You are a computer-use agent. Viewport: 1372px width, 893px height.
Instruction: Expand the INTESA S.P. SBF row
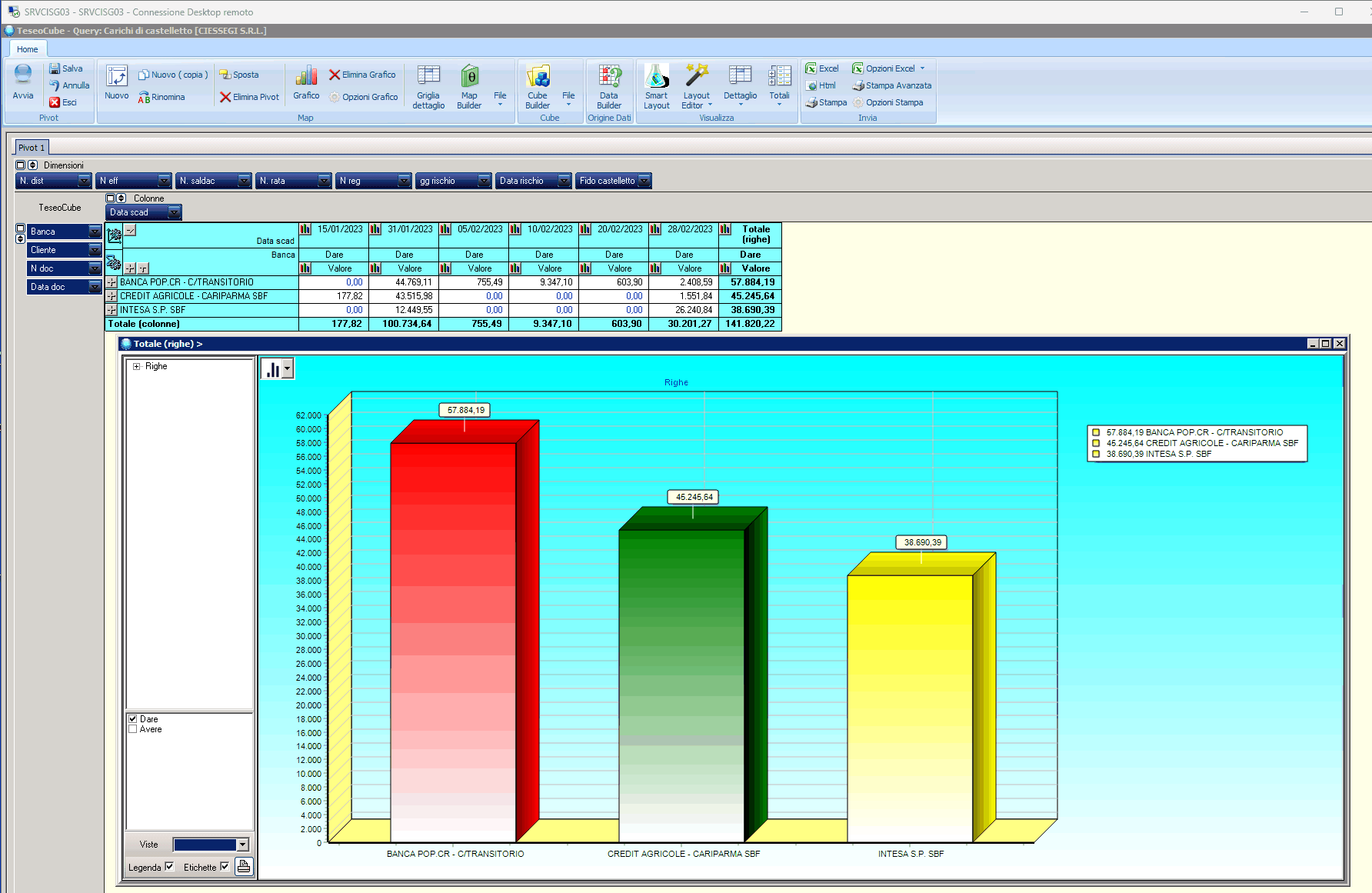coord(112,310)
